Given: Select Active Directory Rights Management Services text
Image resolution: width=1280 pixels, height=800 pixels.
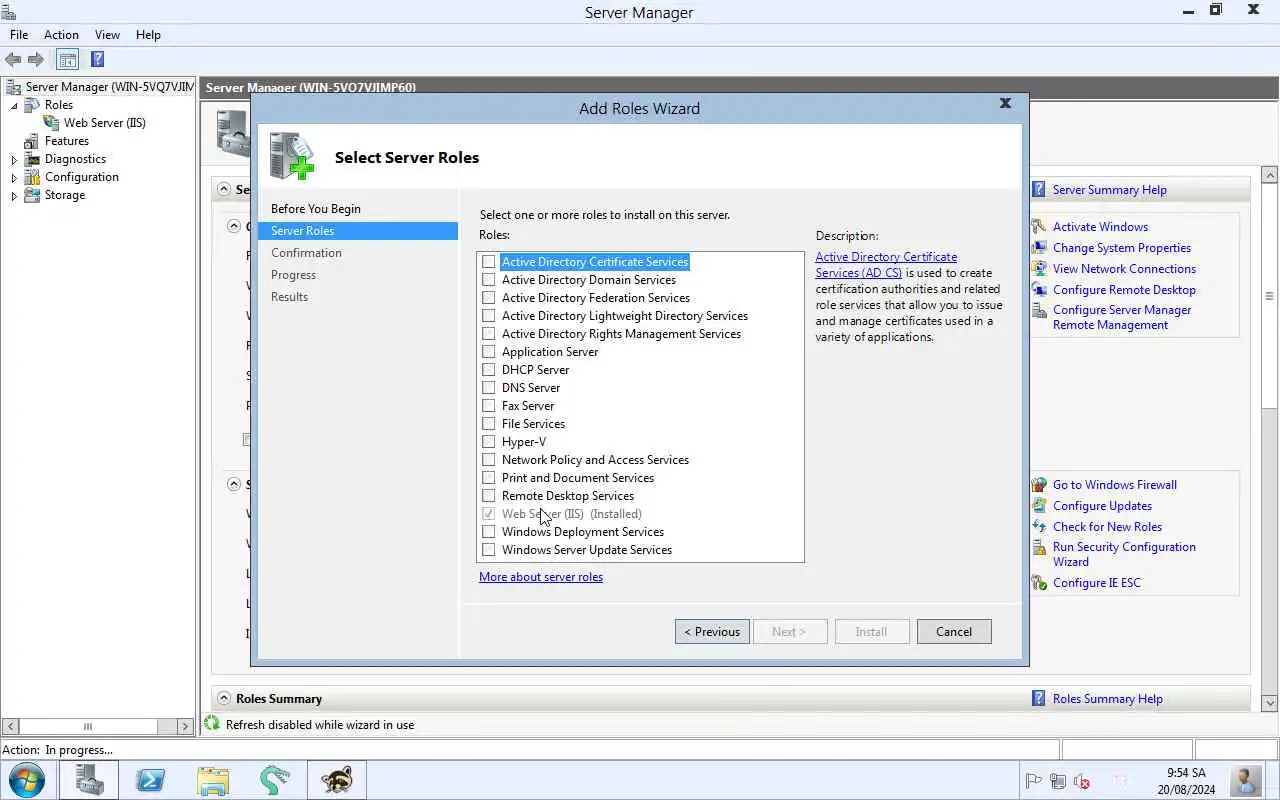Looking at the screenshot, I should coord(621,334).
